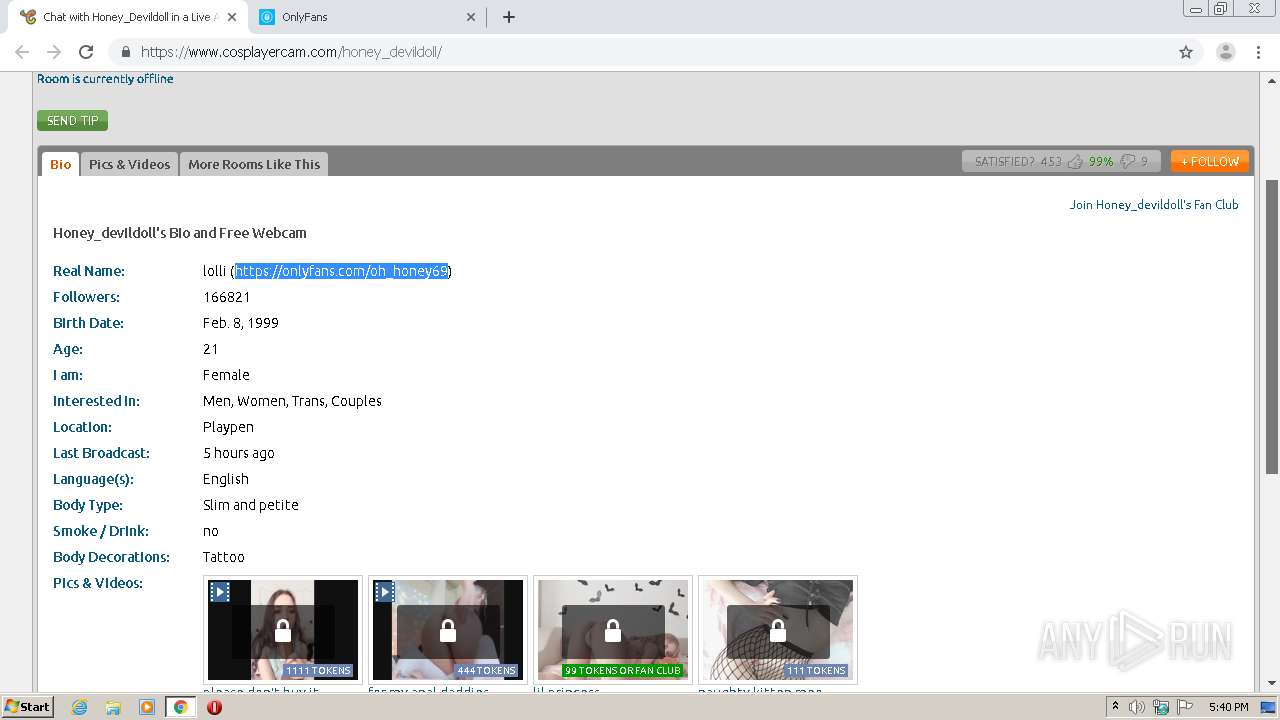The height and width of the screenshot is (720, 1280).
Task: Click the scrollbar down arrow
Action: pos(1271,683)
